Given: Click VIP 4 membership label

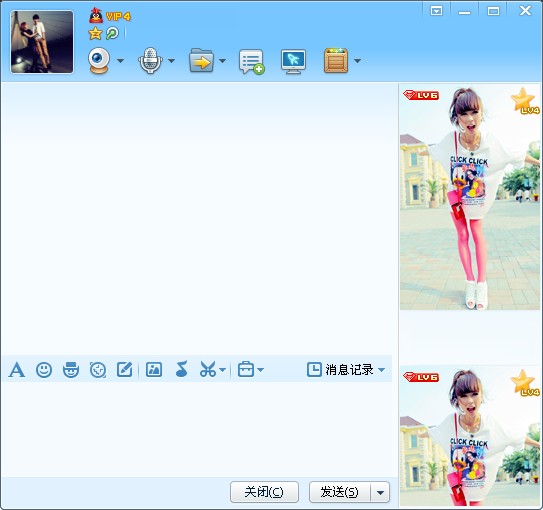Looking at the screenshot, I should 118,16.
